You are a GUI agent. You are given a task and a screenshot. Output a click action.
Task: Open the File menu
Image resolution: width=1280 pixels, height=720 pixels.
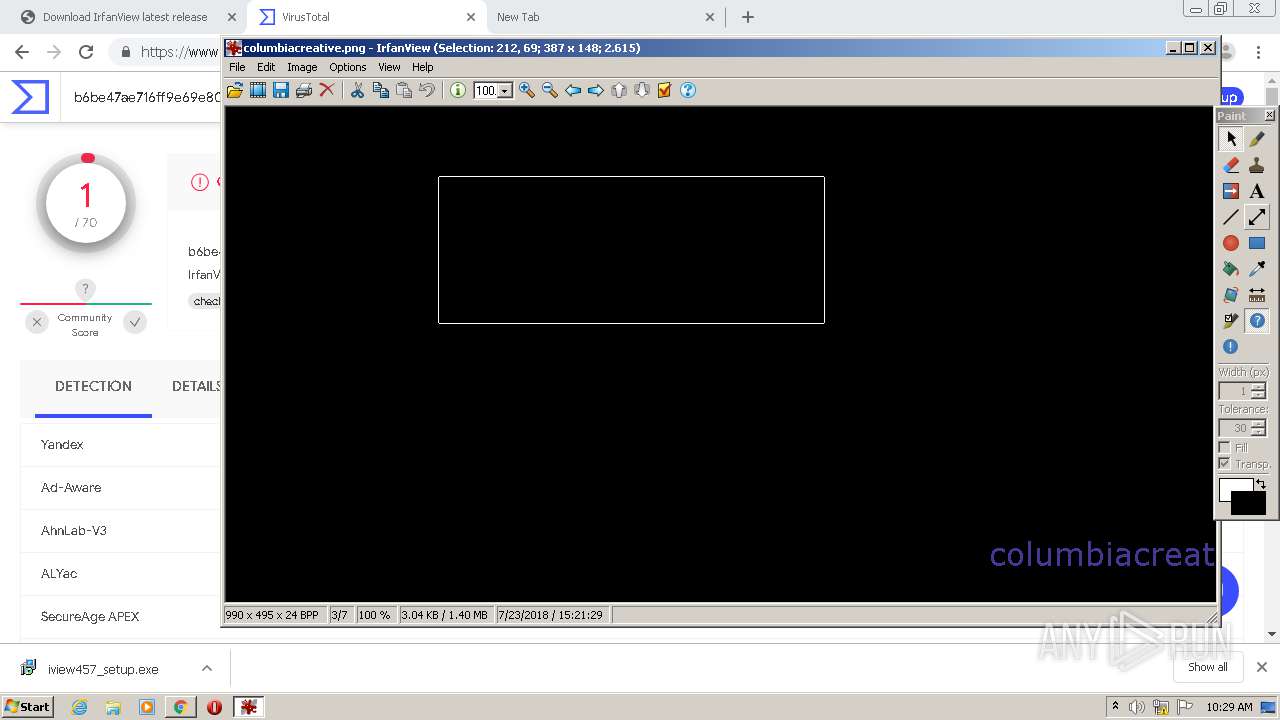pyautogui.click(x=237, y=67)
